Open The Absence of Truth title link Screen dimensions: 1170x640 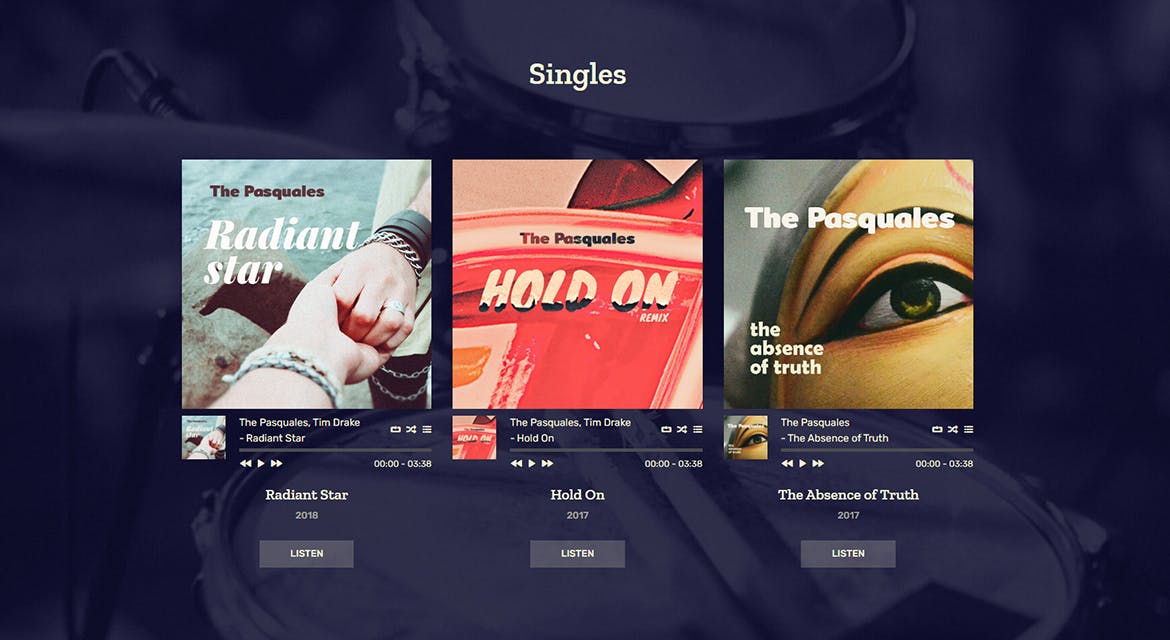coord(848,495)
